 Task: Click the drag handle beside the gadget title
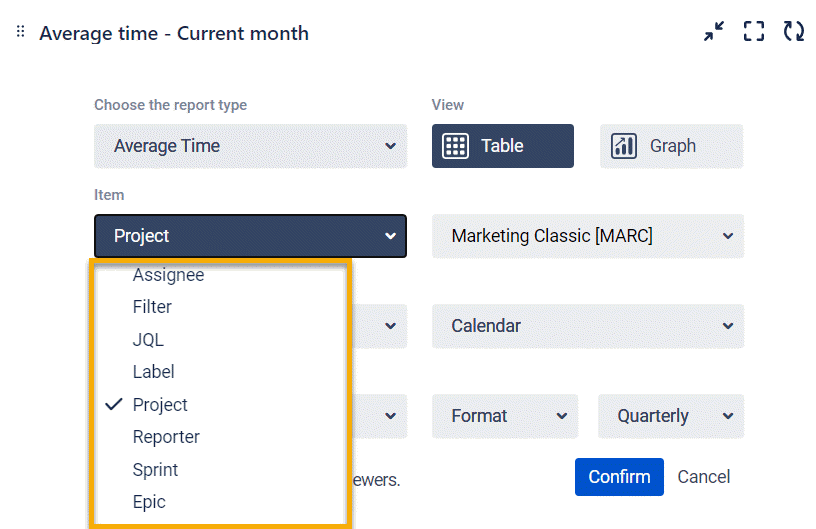[20, 33]
